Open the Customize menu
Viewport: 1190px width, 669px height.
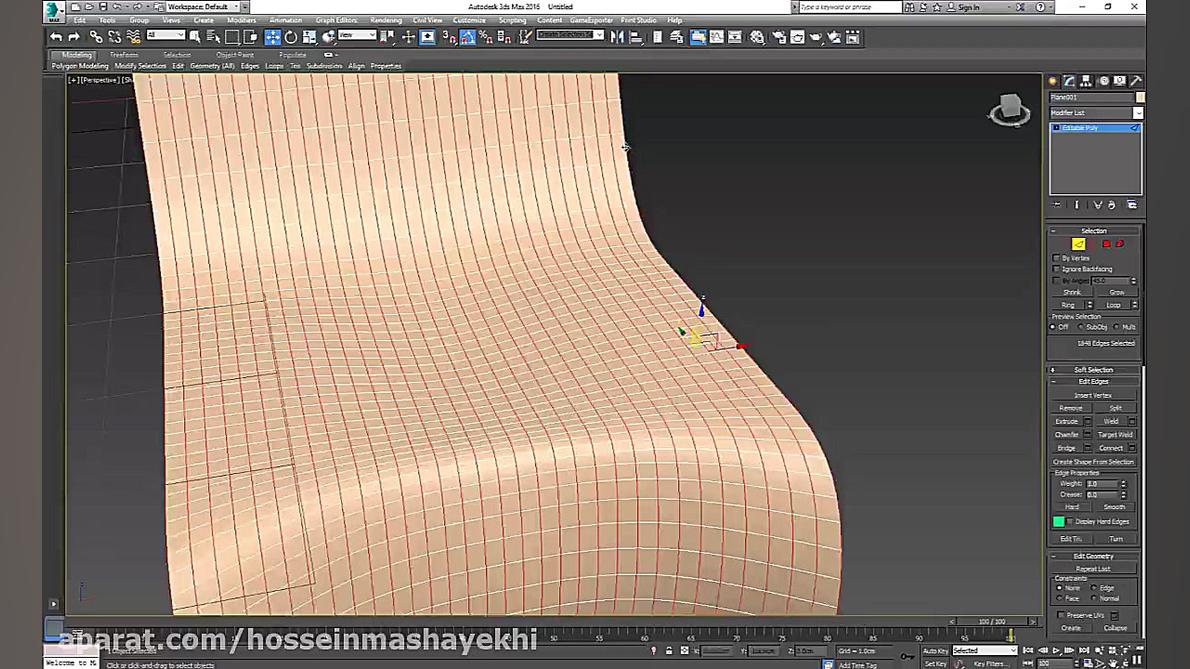point(469,20)
